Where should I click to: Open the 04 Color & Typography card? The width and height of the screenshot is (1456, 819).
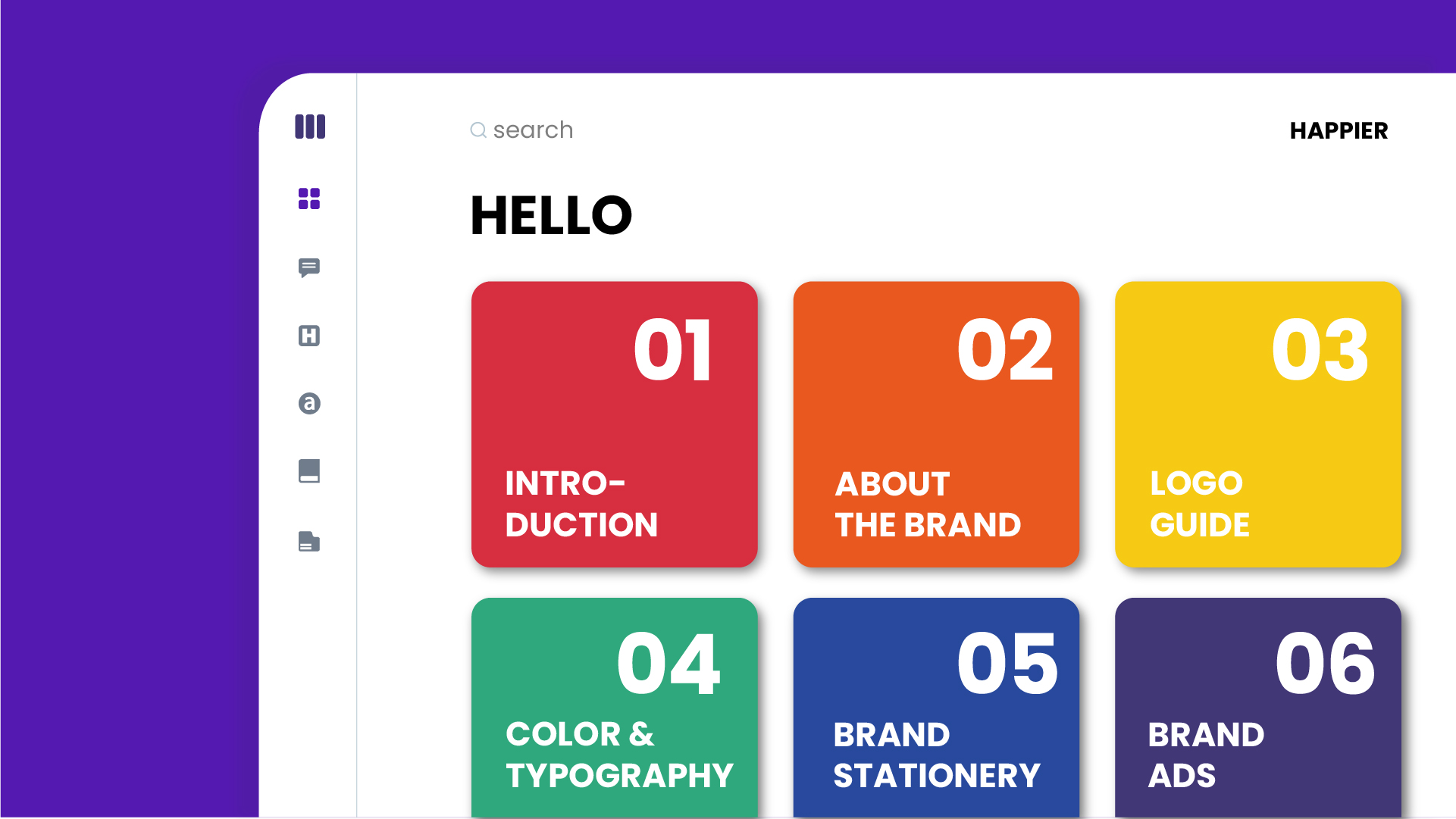615,708
